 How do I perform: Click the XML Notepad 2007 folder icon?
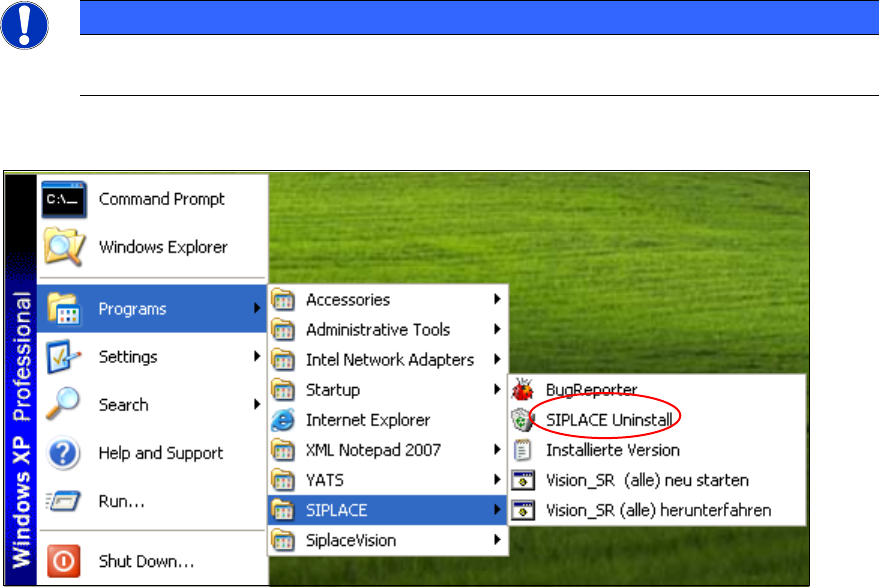pos(283,450)
